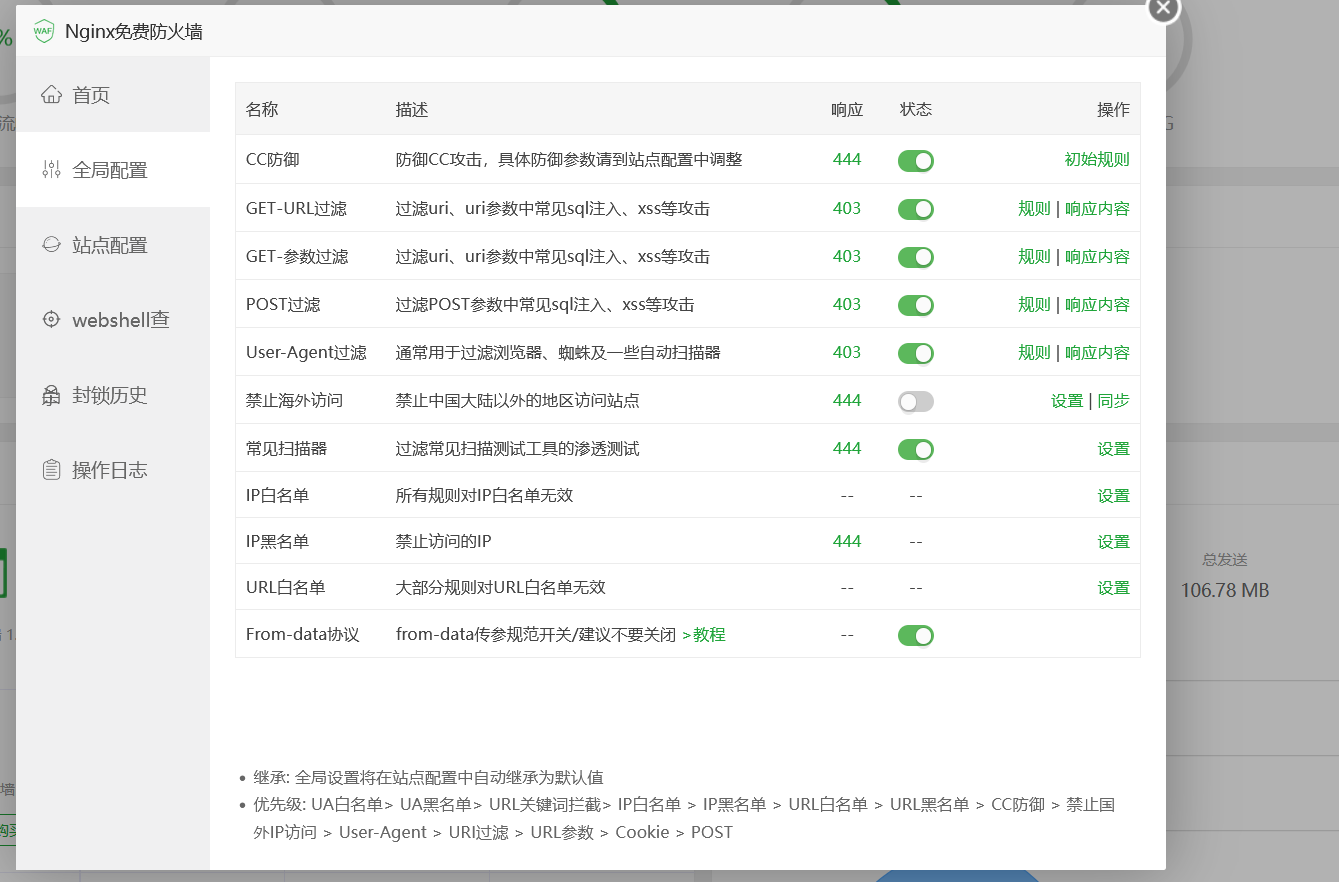Select the 全局配置 sidebar tab
1339x882 pixels.
tap(113, 170)
